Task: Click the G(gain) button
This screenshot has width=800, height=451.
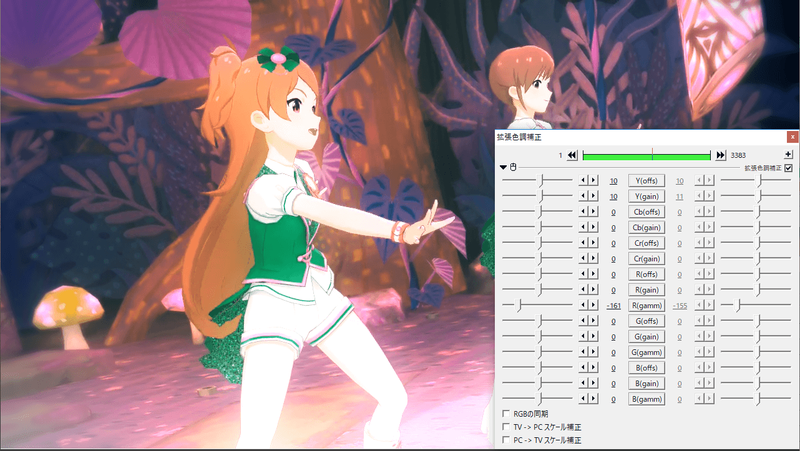Action: (x=646, y=337)
